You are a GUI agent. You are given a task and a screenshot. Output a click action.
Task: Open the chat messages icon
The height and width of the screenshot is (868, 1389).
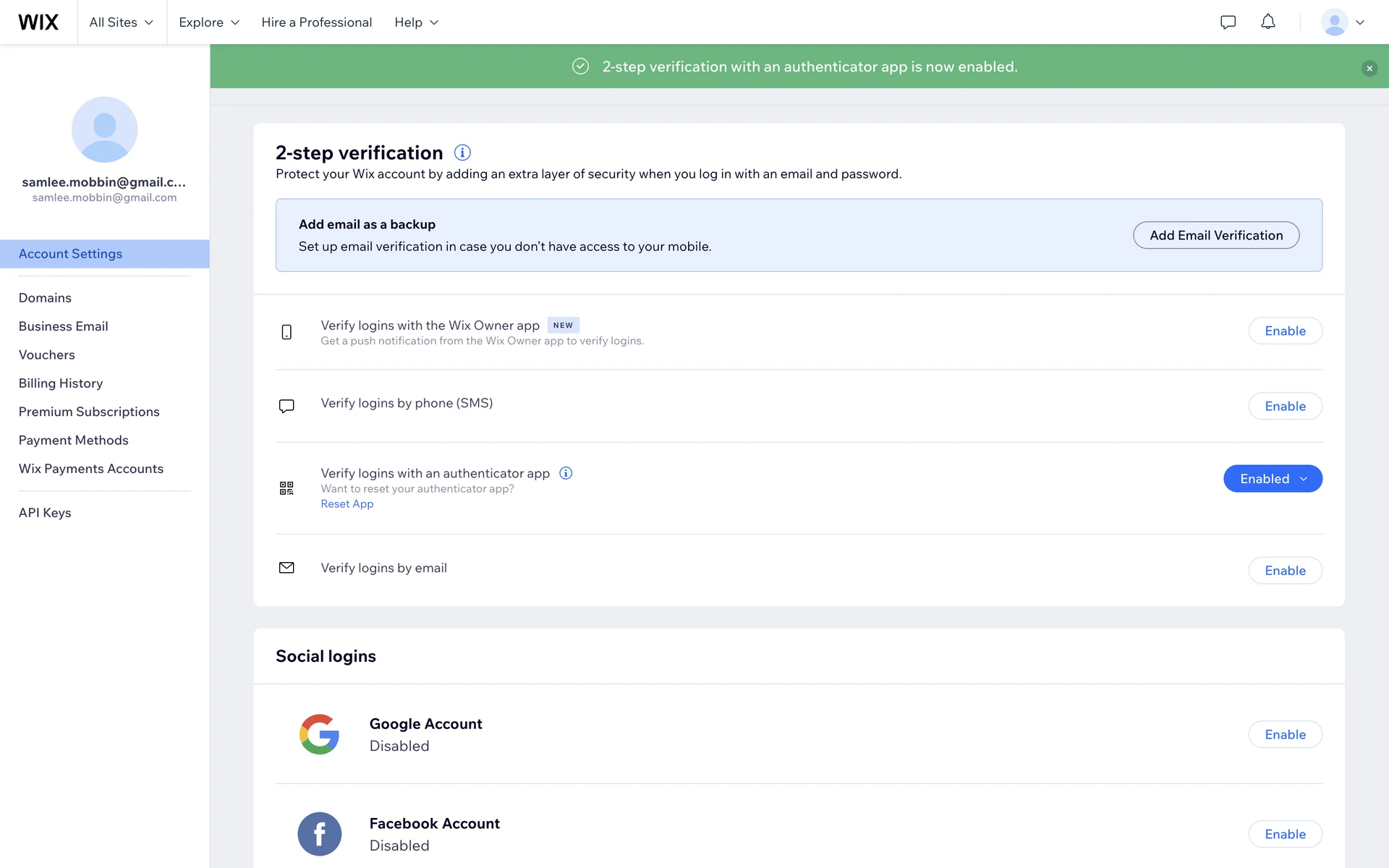1228,22
